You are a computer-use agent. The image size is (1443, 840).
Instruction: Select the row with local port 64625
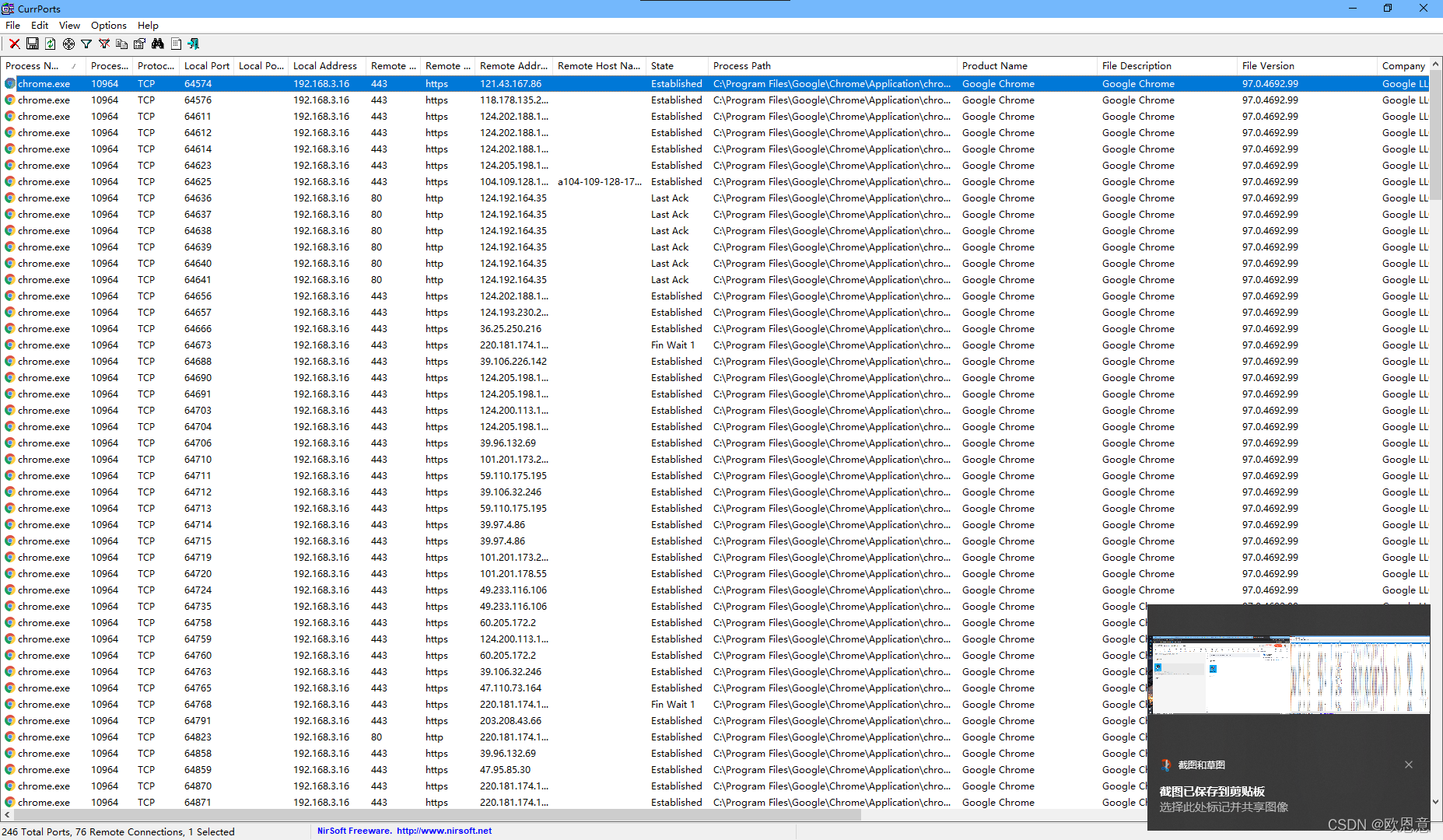point(715,182)
